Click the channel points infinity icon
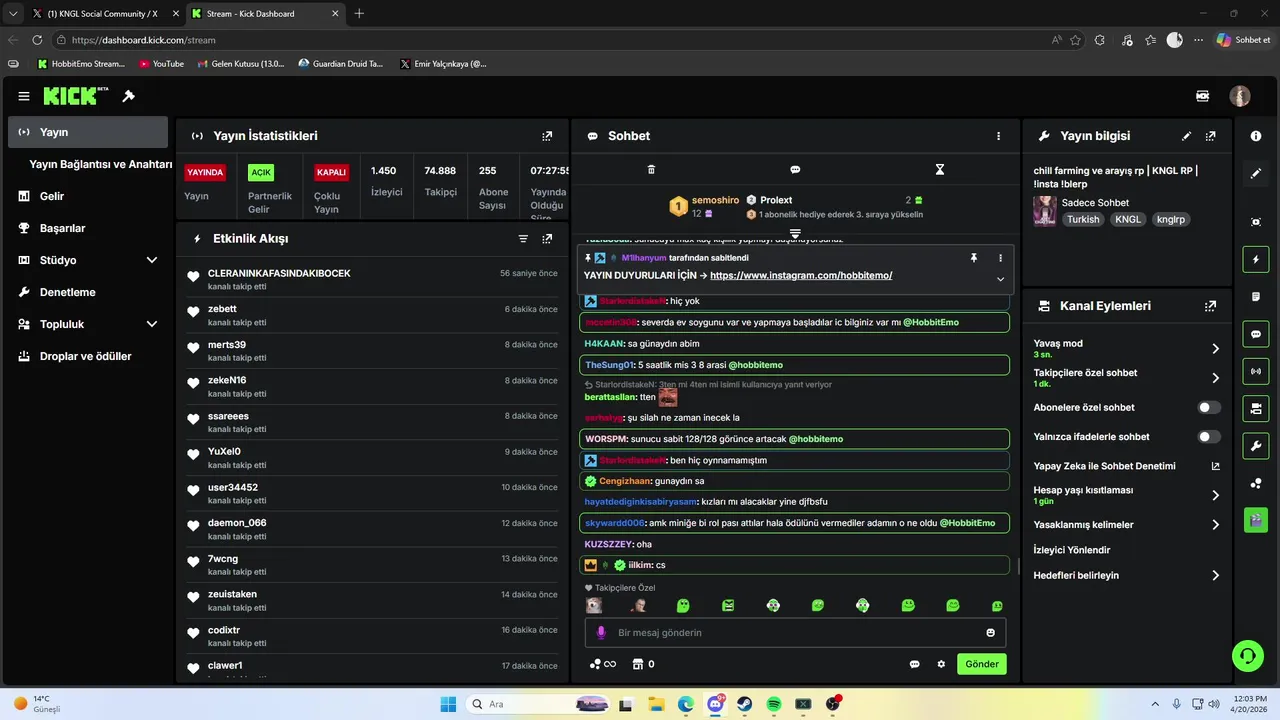 tap(603, 664)
